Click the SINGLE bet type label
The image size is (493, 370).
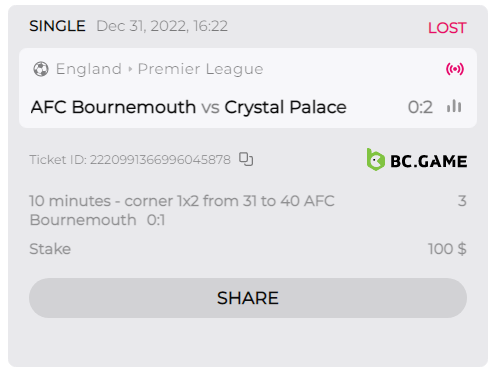(57, 26)
